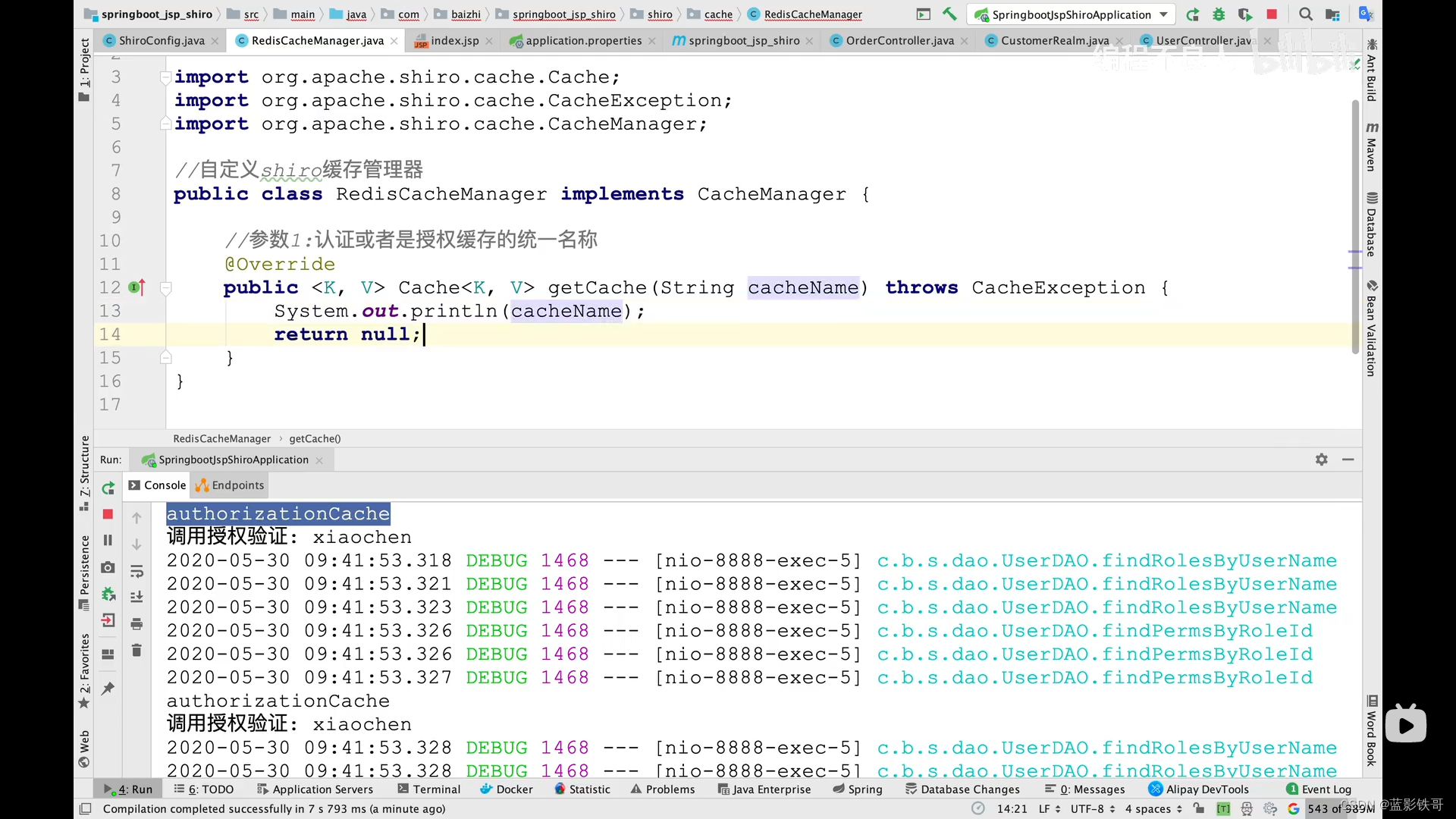Click the camera dump threads icon
Viewport: 1456px width, 819px height.
point(108,567)
